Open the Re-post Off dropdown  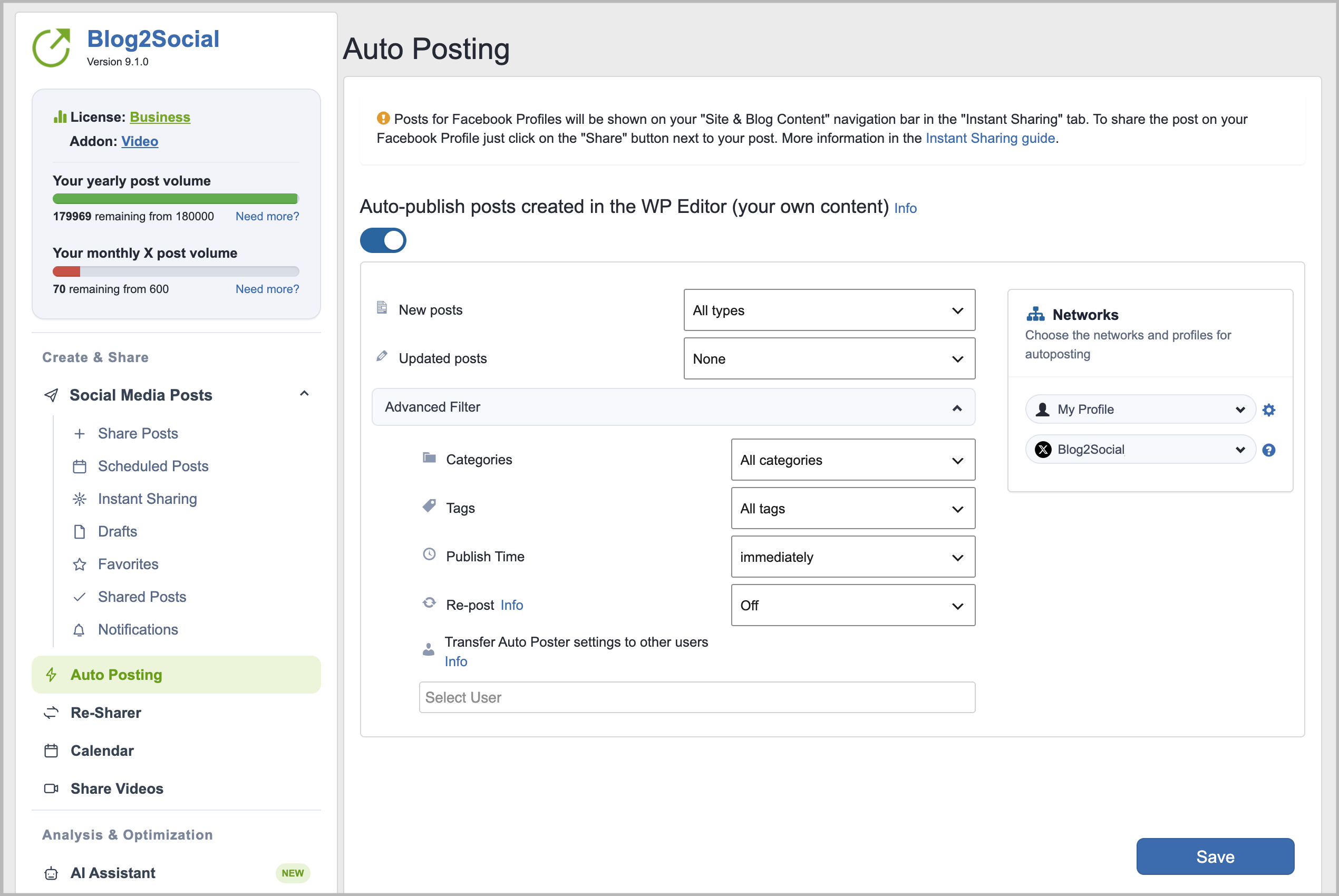point(852,605)
